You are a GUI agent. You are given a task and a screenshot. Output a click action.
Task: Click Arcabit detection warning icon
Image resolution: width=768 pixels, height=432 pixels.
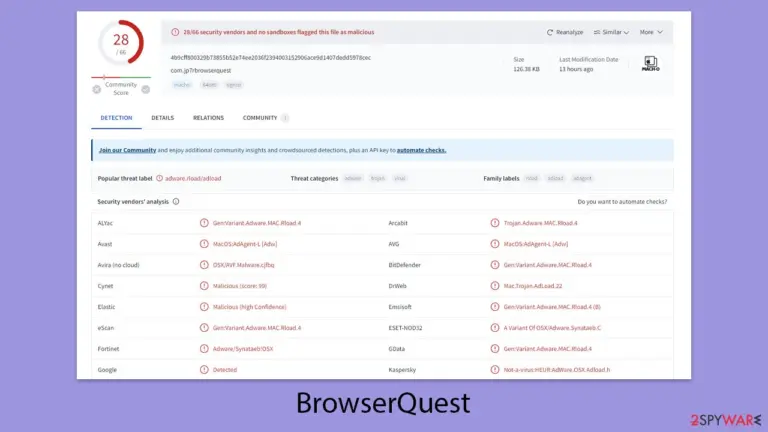pyautogui.click(x=495, y=223)
